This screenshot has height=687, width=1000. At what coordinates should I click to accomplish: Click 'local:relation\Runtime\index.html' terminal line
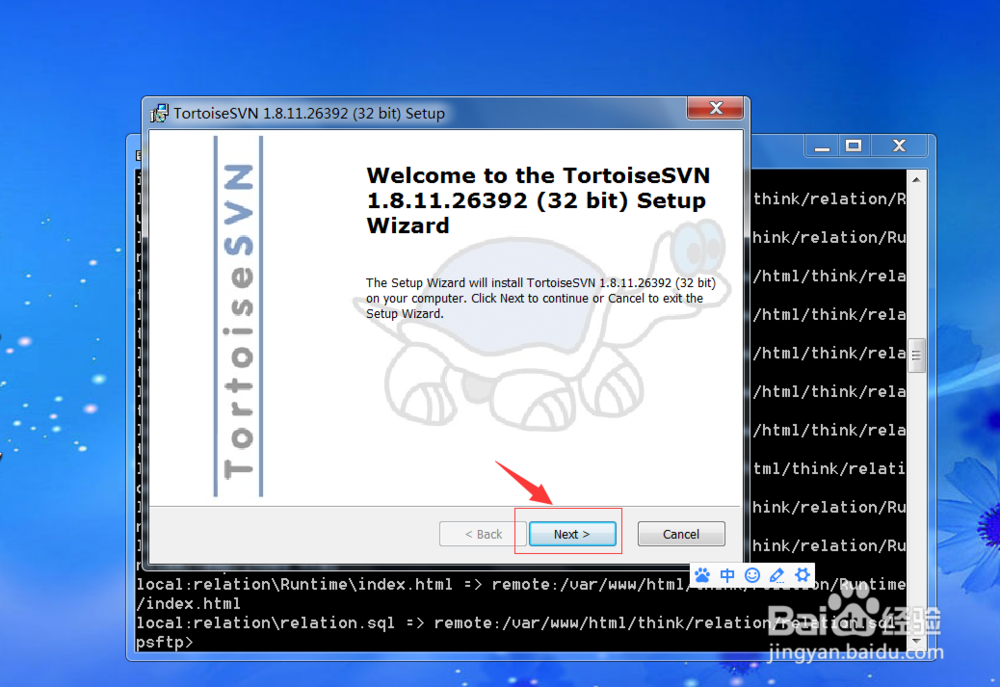tap(520, 584)
